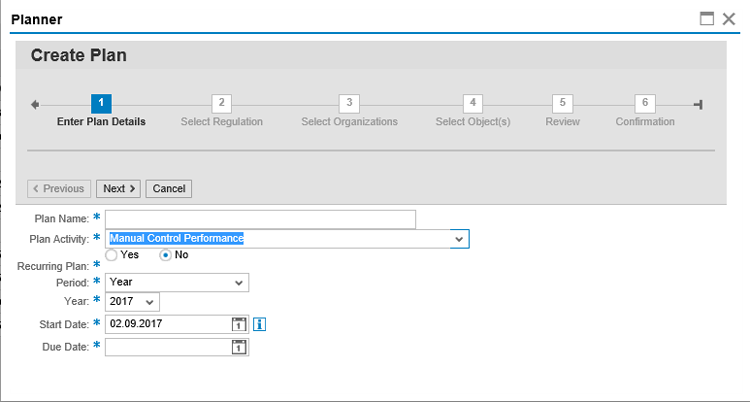Open the Period dropdown list

click(x=238, y=283)
